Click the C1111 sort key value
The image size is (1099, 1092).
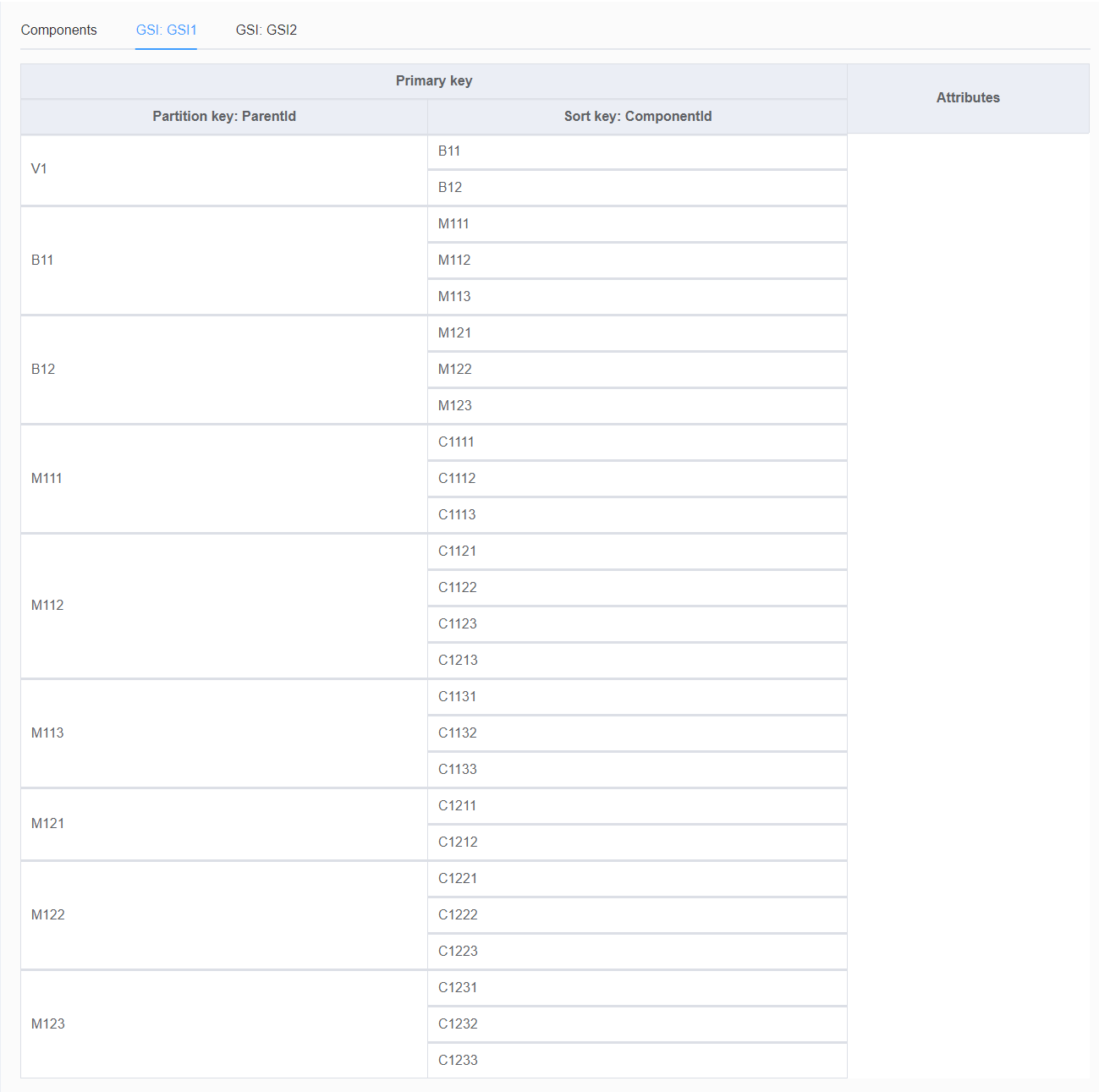click(456, 442)
